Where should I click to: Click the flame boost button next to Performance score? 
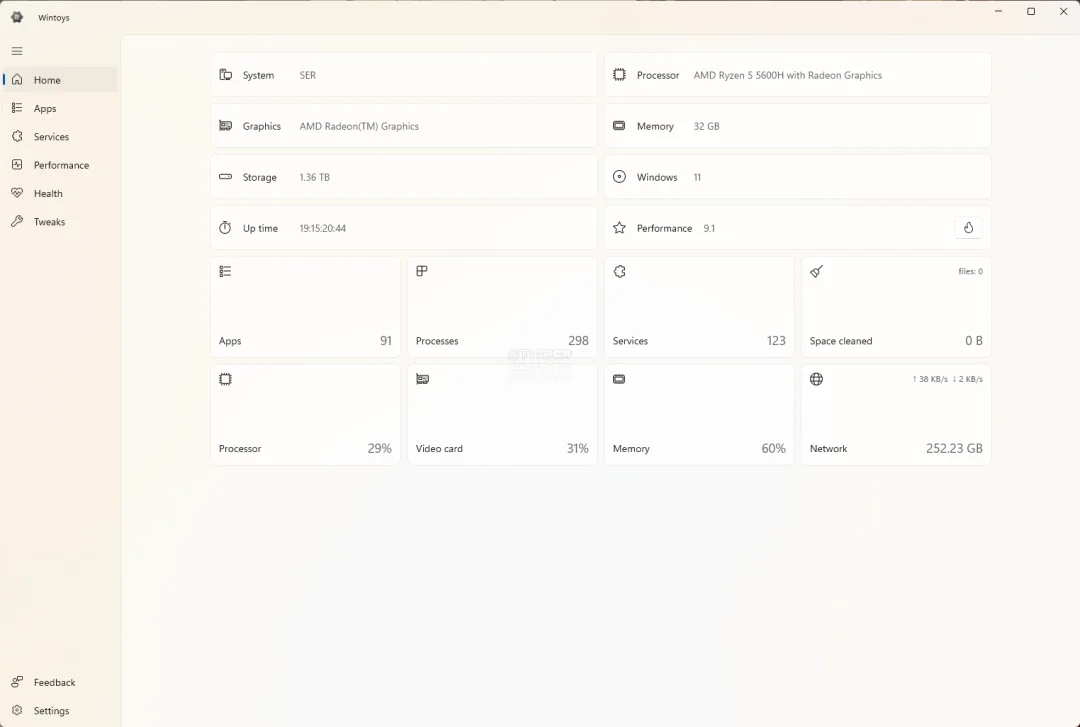pyautogui.click(x=968, y=227)
